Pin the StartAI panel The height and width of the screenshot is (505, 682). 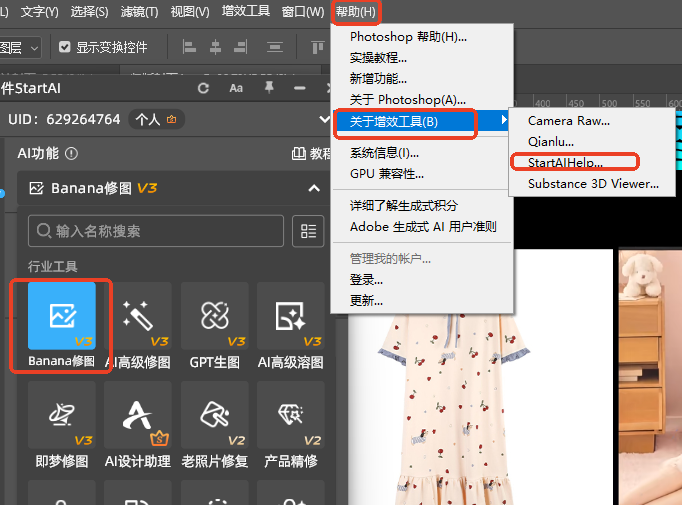tap(269, 88)
